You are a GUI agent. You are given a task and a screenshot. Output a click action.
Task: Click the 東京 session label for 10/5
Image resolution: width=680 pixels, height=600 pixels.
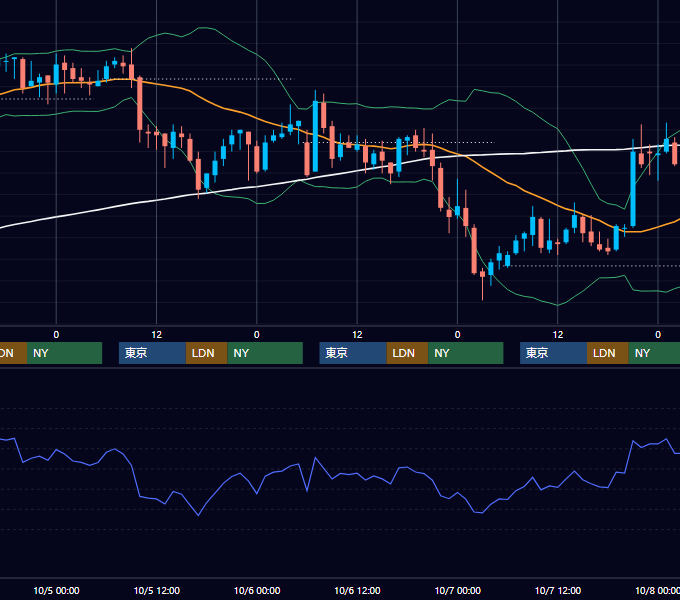(x=152, y=353)
